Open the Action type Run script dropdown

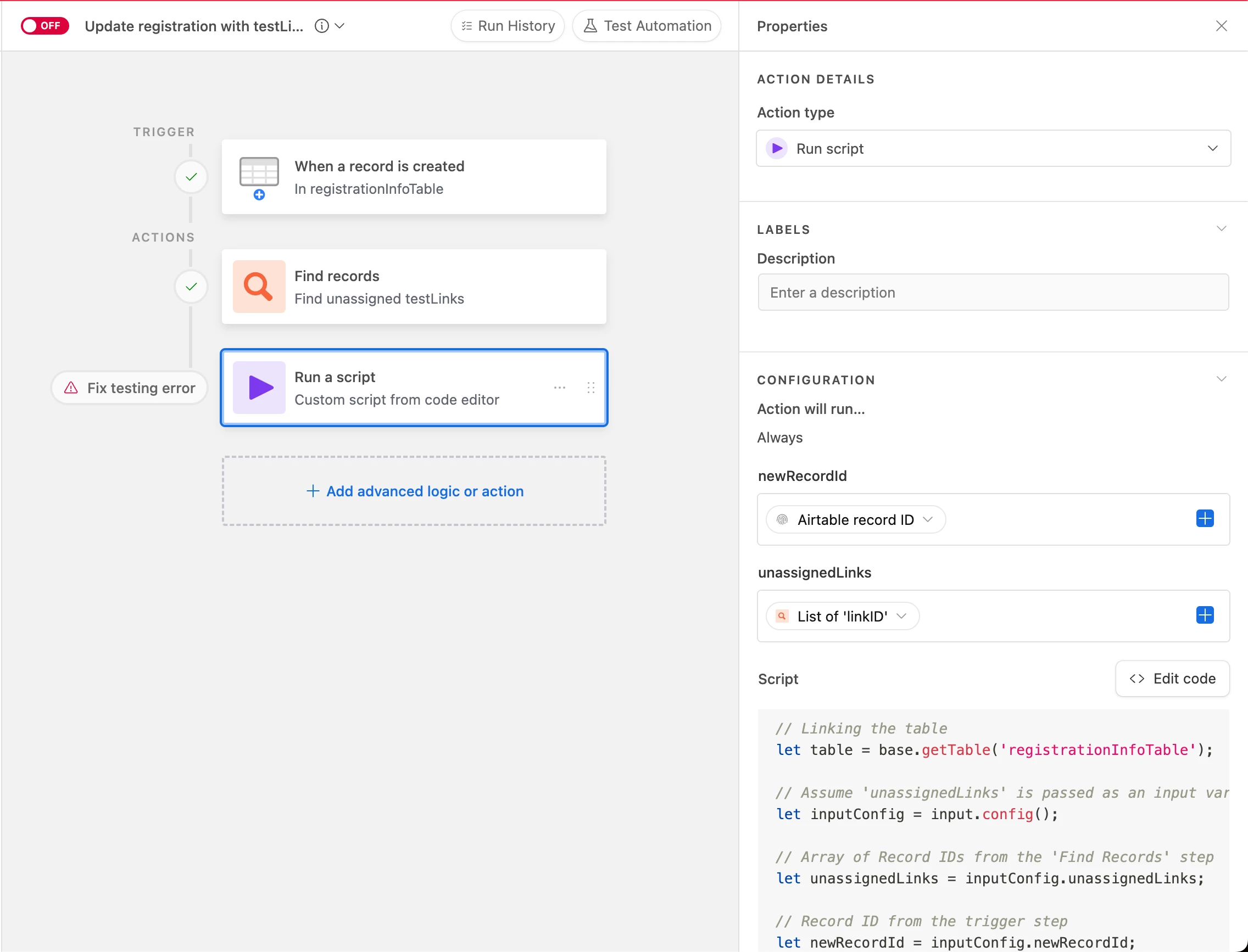coord(993,148)
